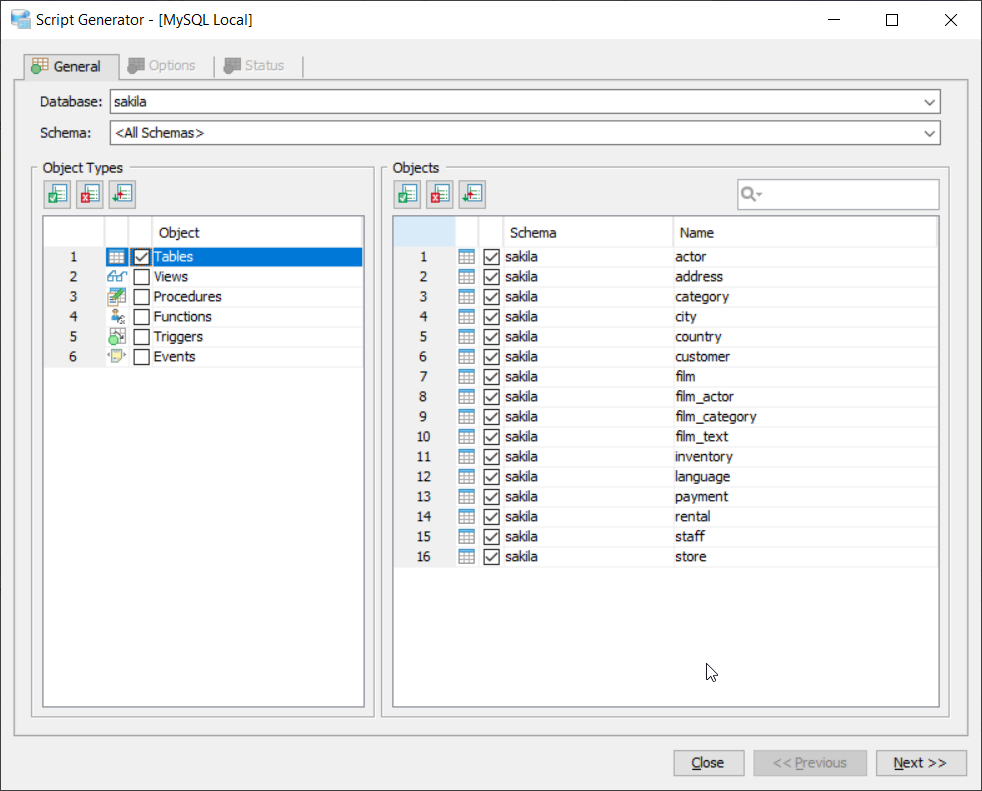The width and height of the screenshot is (982, 791).
Task: Click Unselect All icon in Object Types
Action: pos(89,195)
